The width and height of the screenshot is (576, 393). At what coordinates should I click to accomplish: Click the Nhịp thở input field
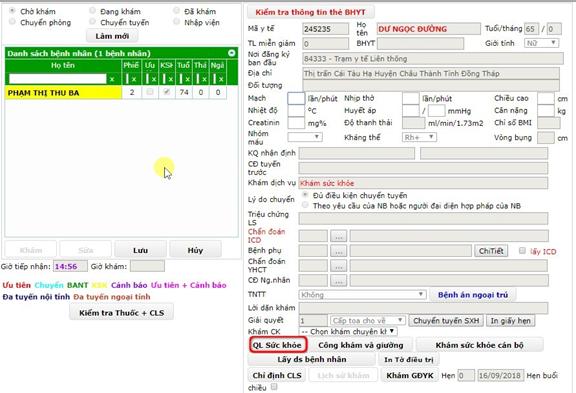click(410, 98)
